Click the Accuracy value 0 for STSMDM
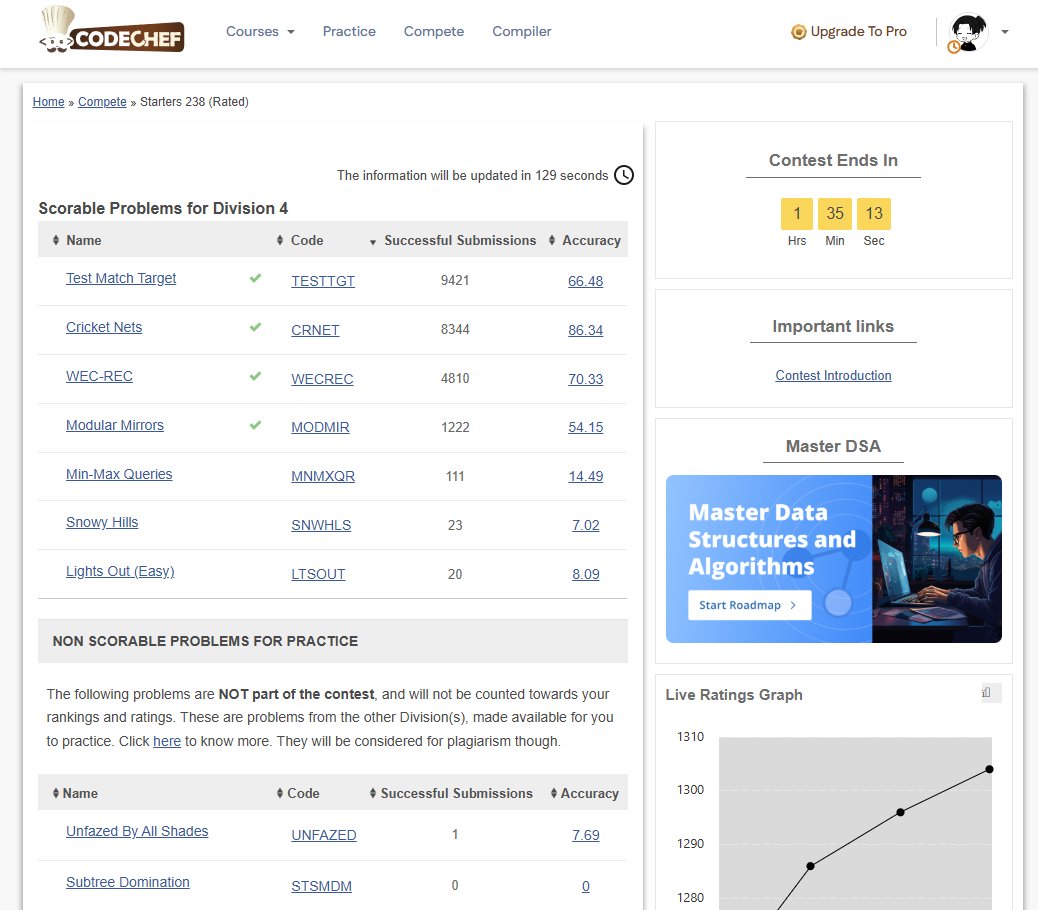 [586, 886]
